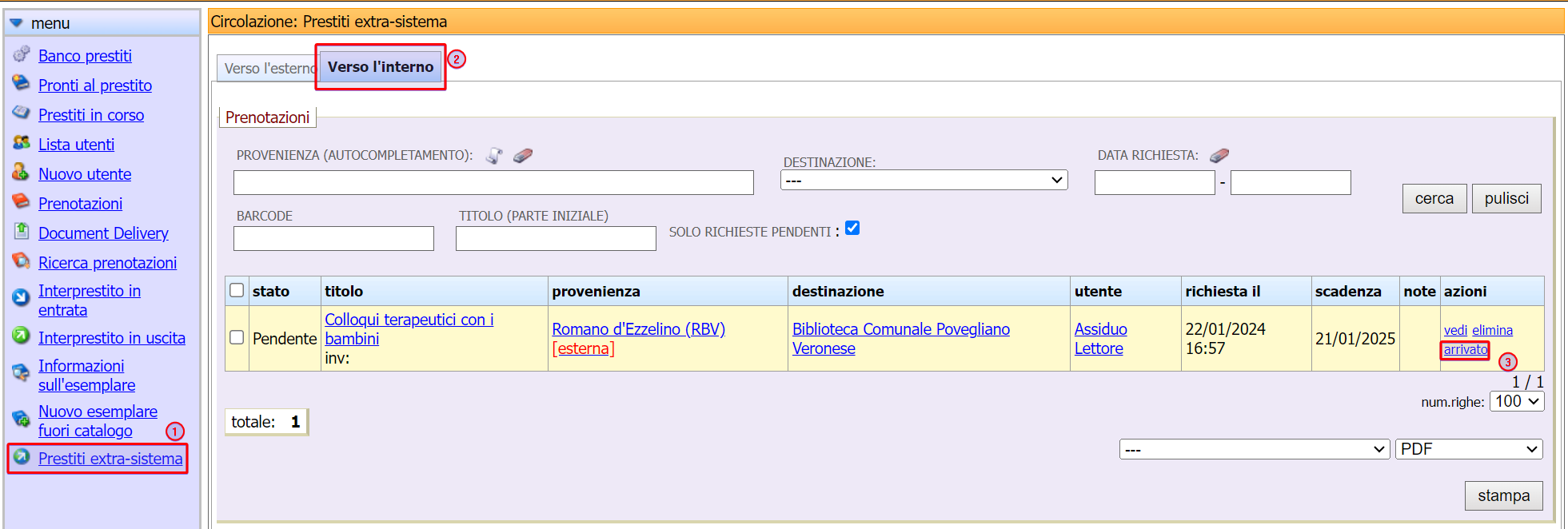Uncheck Solo richieste pendenti checkbox
Image resolution: width=1568 pixels, height=529 pixels.
[x=852, y=229]
